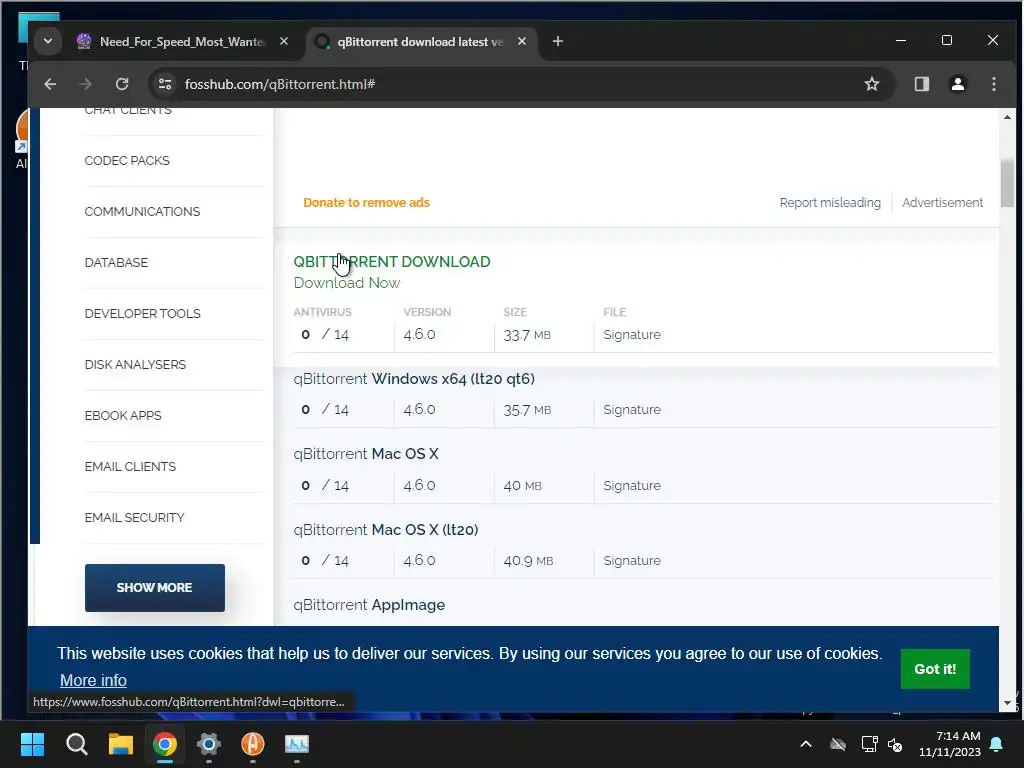Click page scrollbar up arrow
1024x768 pixels.
(1007, 118)
